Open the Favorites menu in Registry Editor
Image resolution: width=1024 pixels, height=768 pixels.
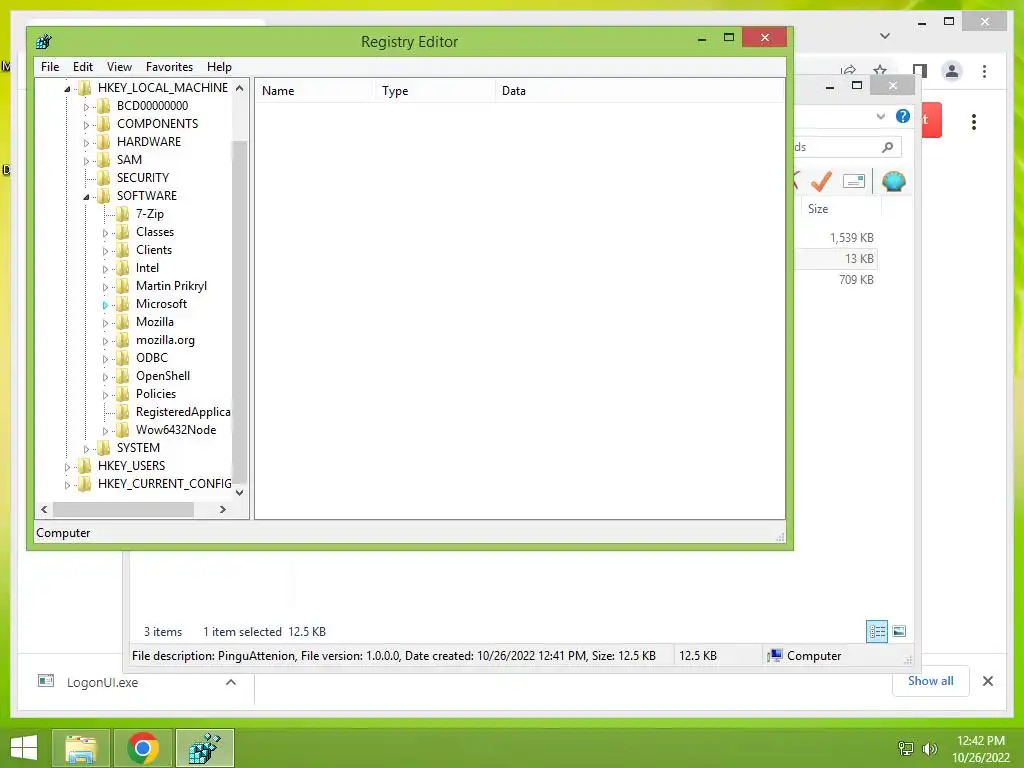point(169,67)
